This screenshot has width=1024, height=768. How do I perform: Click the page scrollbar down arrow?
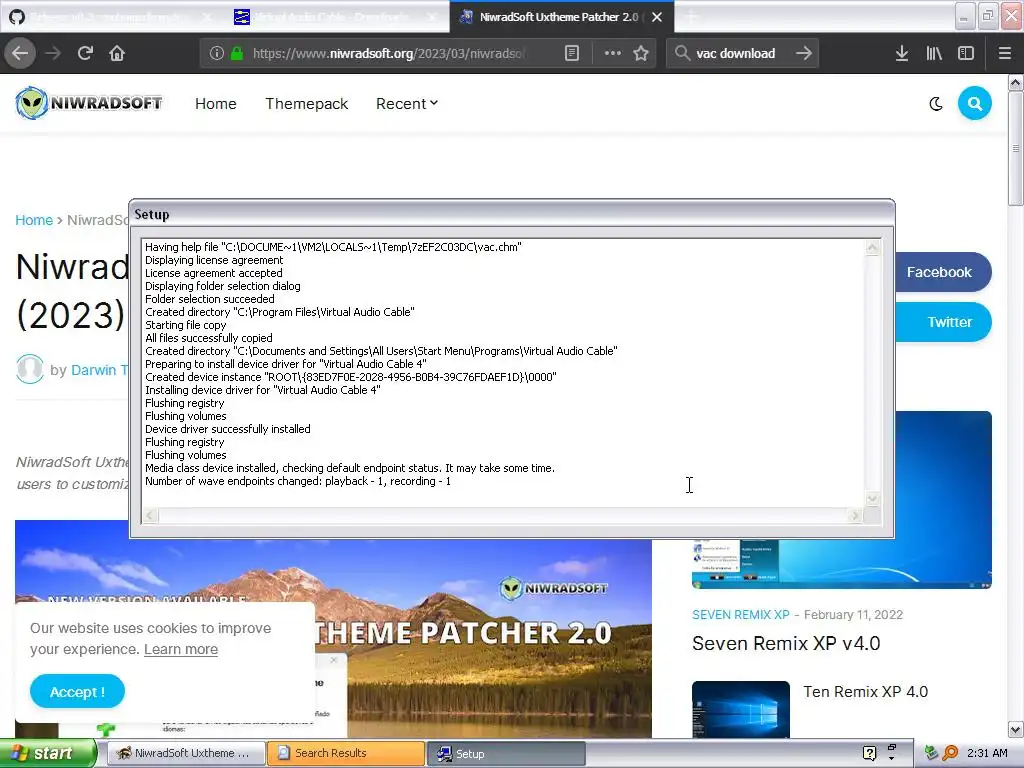point(1015,729)
